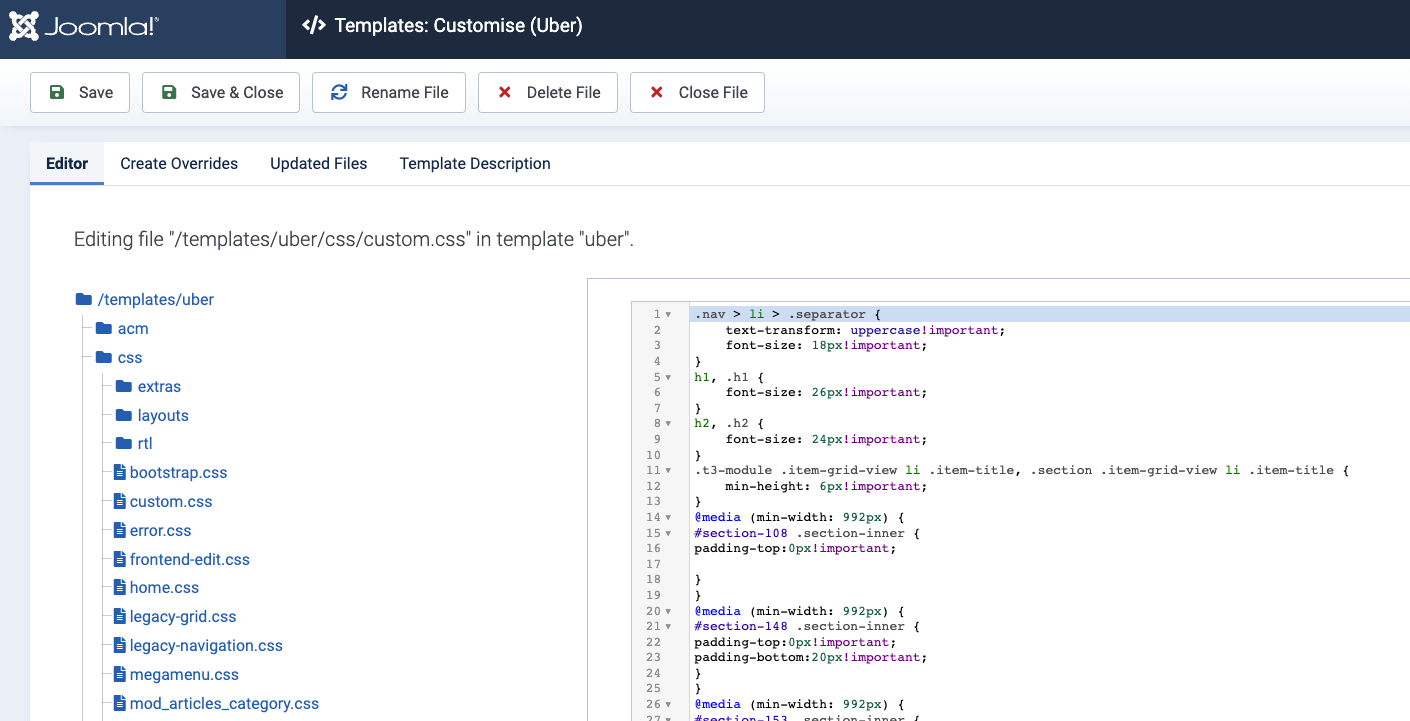Screen dimensions: 1410x721
Task: Collapse code fold arrow at line 1
Action: (668, 314)
